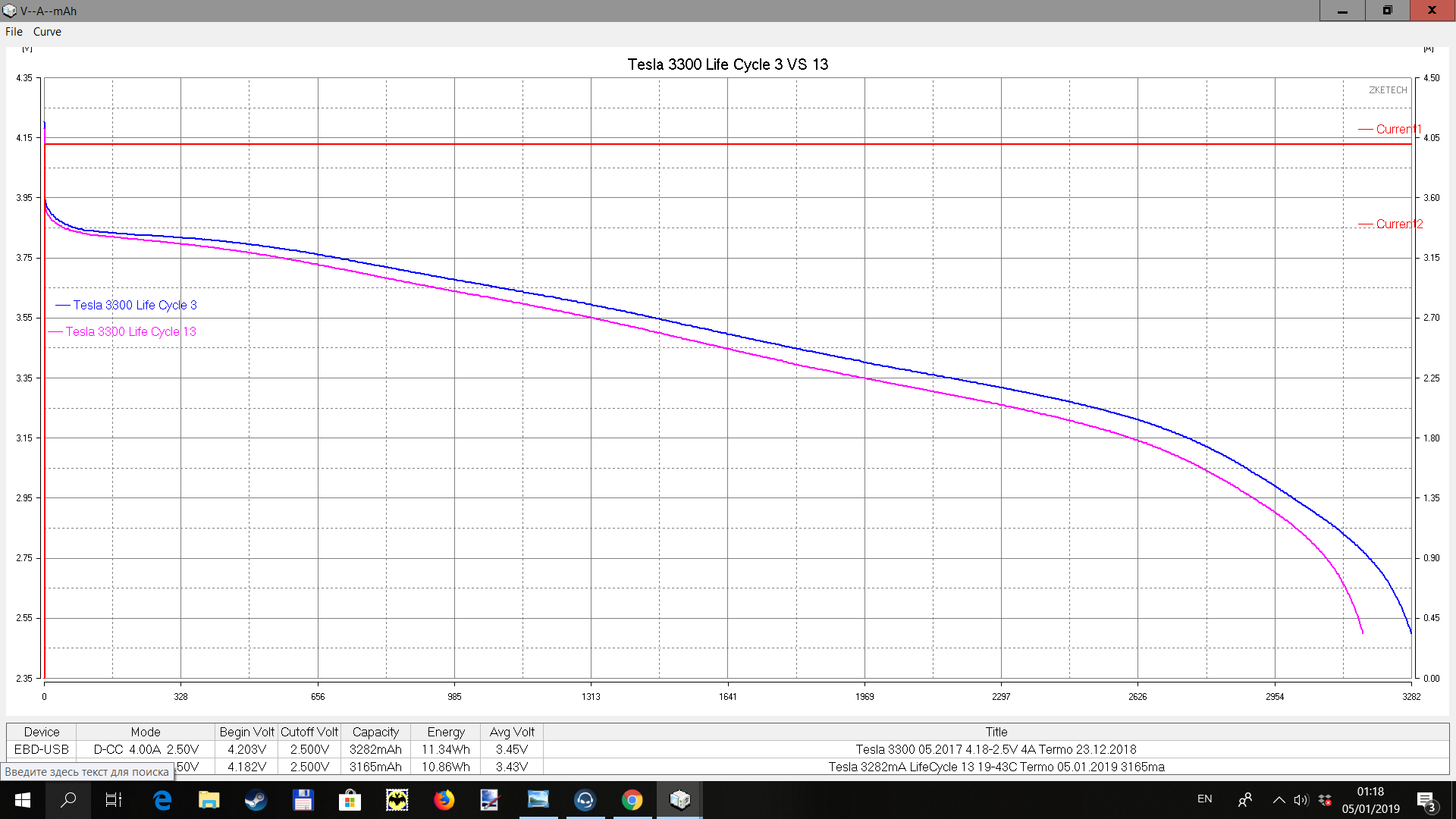Open Firefox from taskbar
Viewport: 1456px width, 819px height.
[x=444, y=800]
